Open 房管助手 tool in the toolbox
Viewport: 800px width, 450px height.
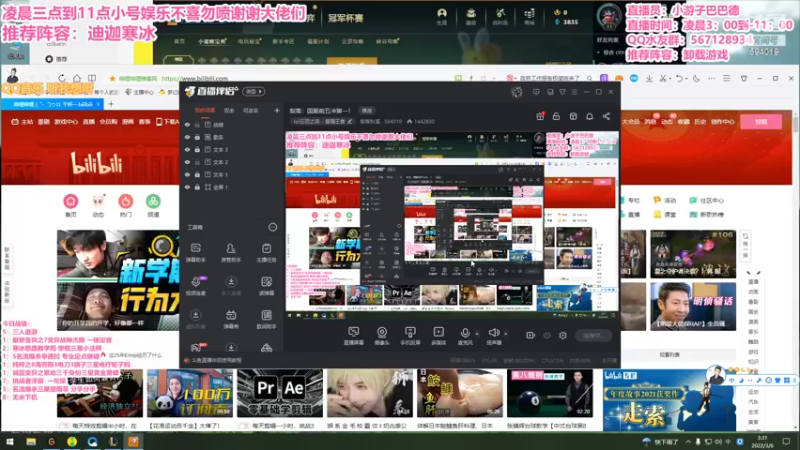coord(231,253)
